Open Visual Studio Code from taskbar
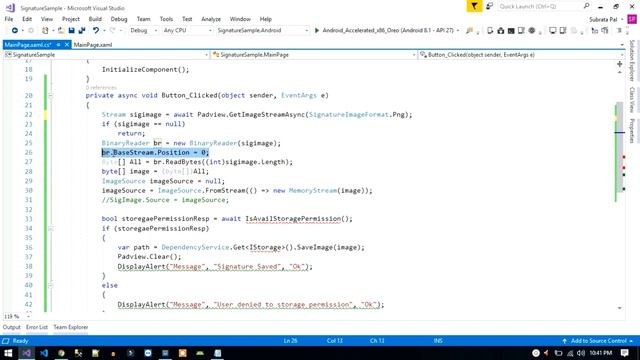The height and width of the screenshot is (360, 640). (x=44, y=353)
